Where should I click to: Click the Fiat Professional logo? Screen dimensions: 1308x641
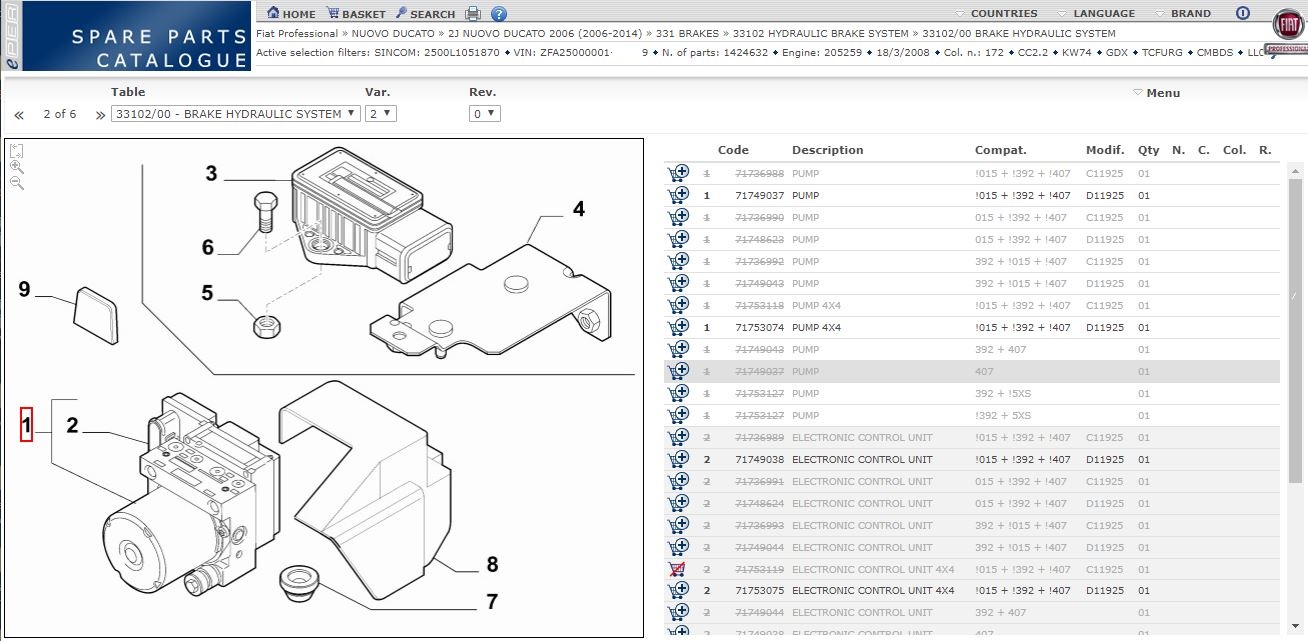coord(1286,33)
